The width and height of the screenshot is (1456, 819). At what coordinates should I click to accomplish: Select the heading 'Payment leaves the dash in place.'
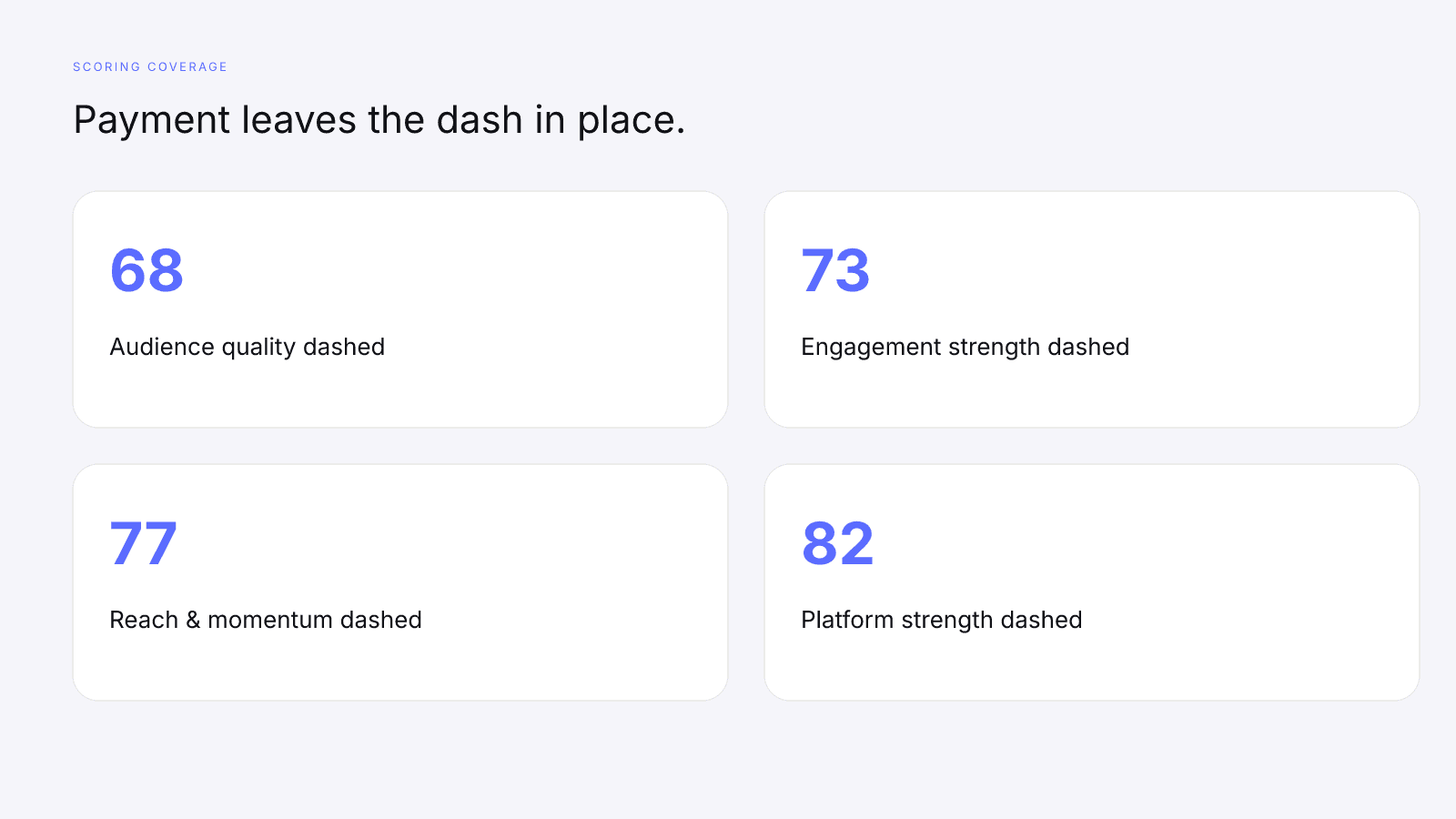pos(379,120)
